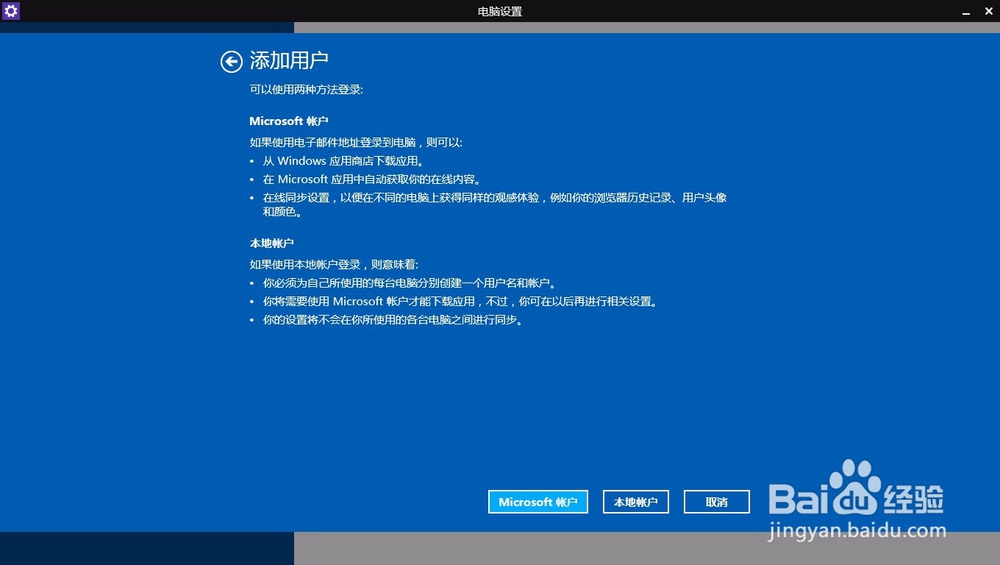Click the 可以使用两种方法登录 text
1000x565 pixels.
pos(306,90)
